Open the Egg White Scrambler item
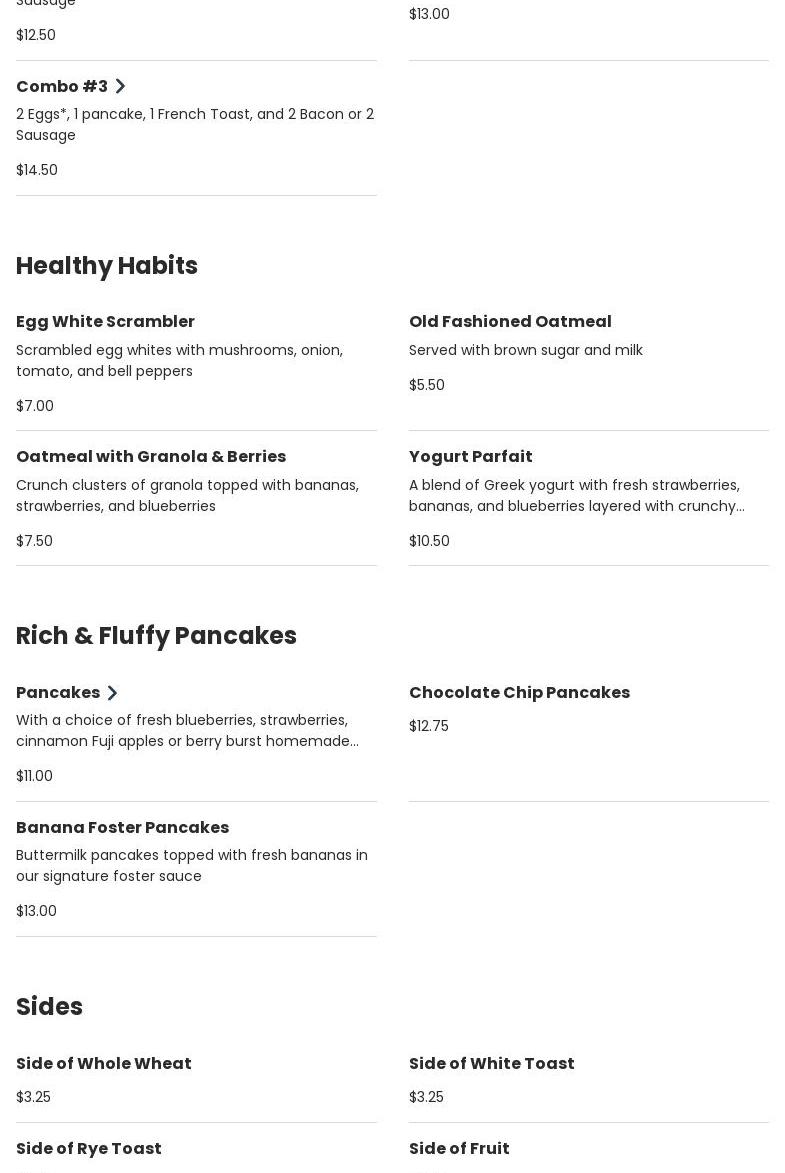The height and width of the screenshot is (1173, 785). point(105,322)
